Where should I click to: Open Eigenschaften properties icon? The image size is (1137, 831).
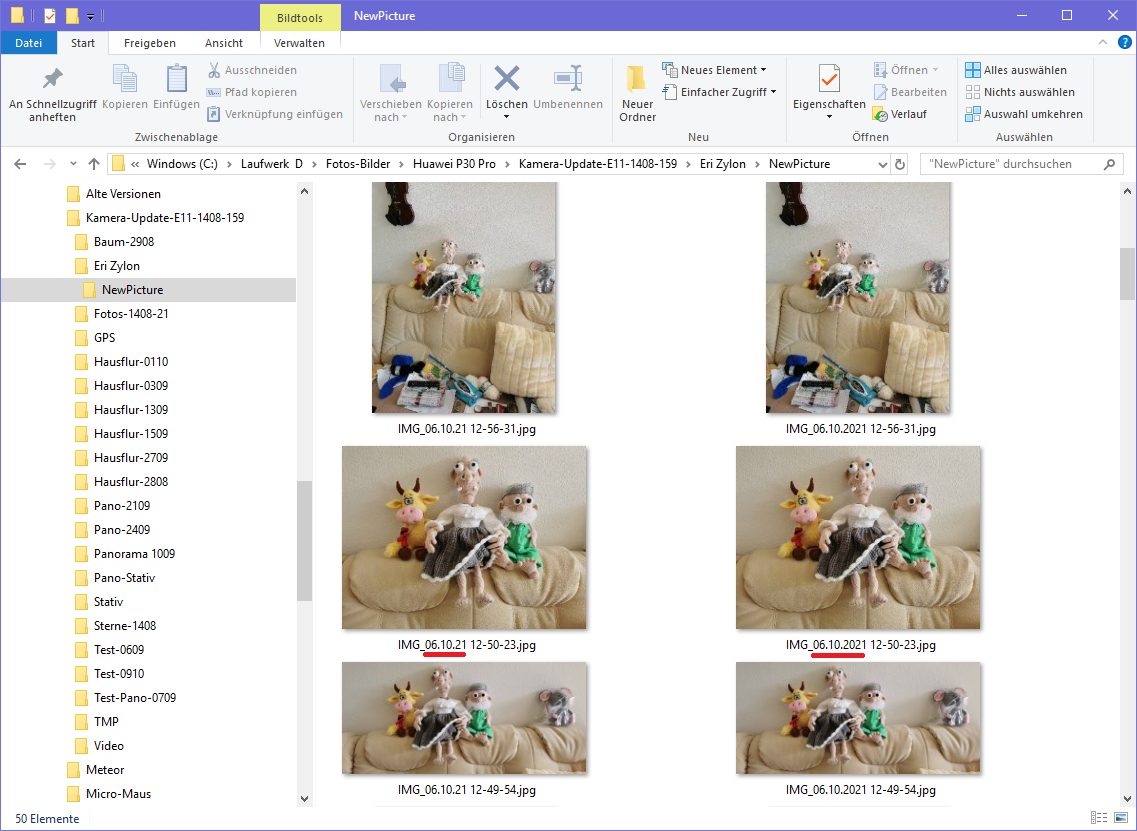(x=829, y=78)
